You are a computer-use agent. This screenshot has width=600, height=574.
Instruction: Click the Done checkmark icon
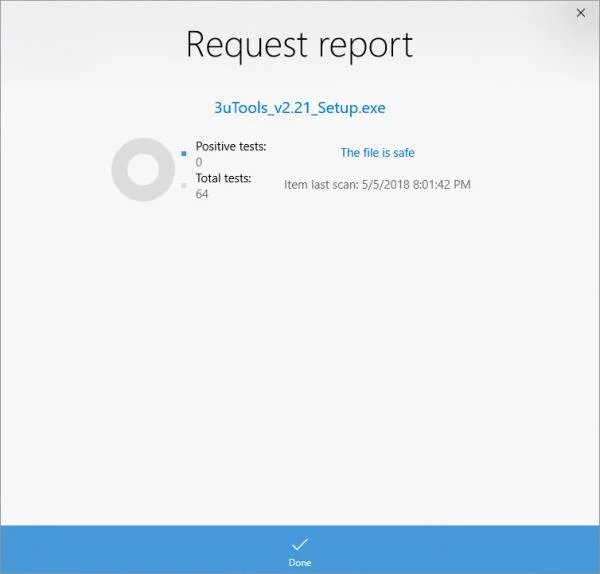point(300,544)
